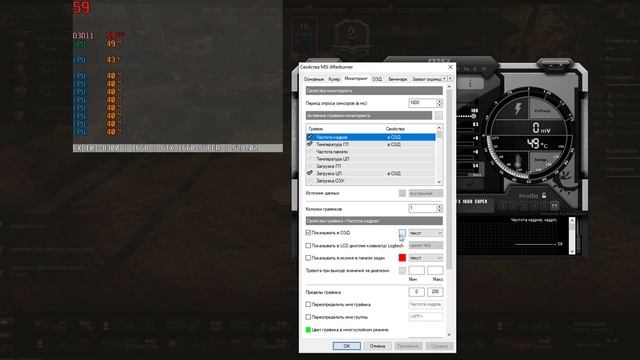Image resolution: width=640 pixels, height=360 pixels.
Task: Click the properties panel vertical scrollbar thumb
Action: (449, 180)
